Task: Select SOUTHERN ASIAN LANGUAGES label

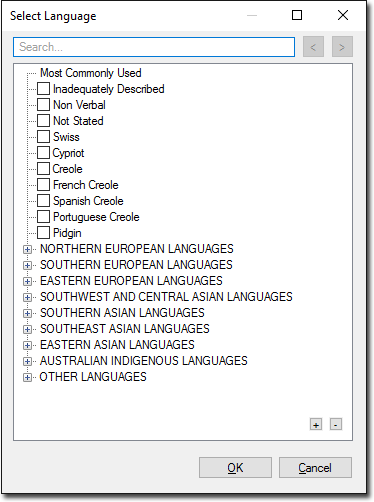Action: pyautogui.click(x=122, y=313)
